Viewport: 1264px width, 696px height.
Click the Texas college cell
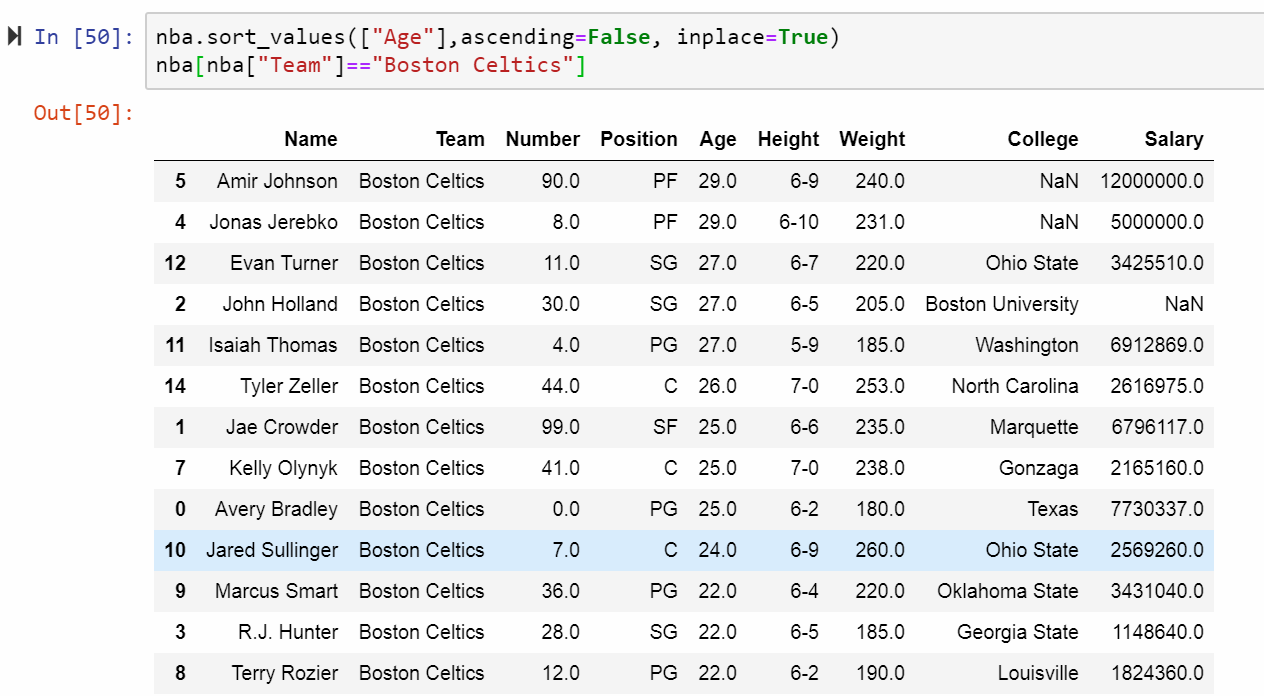coord(1053,509)
